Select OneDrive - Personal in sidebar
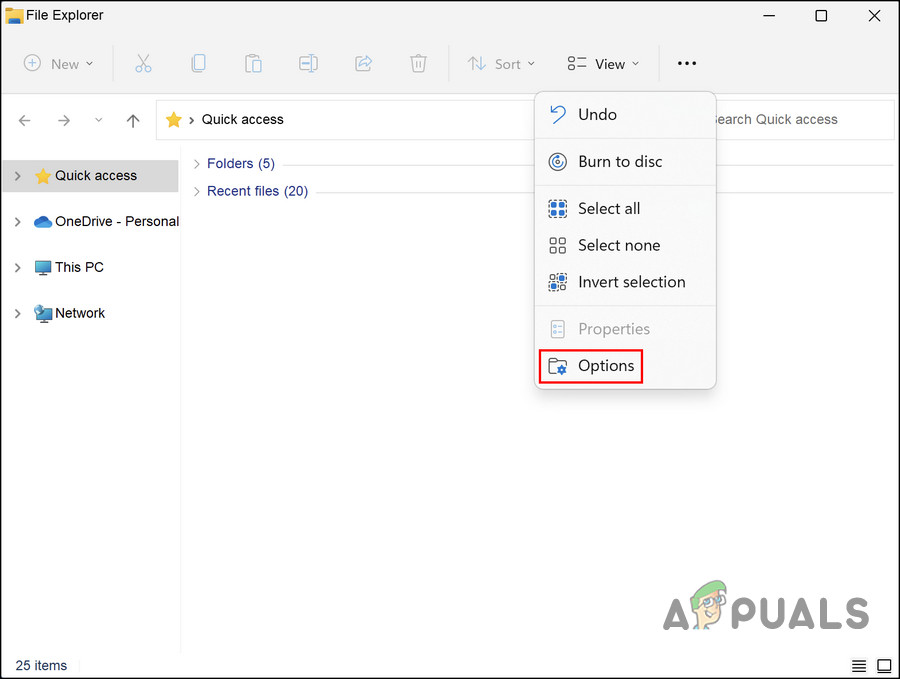Screen dimensions: 900x679 click(106, 222)
